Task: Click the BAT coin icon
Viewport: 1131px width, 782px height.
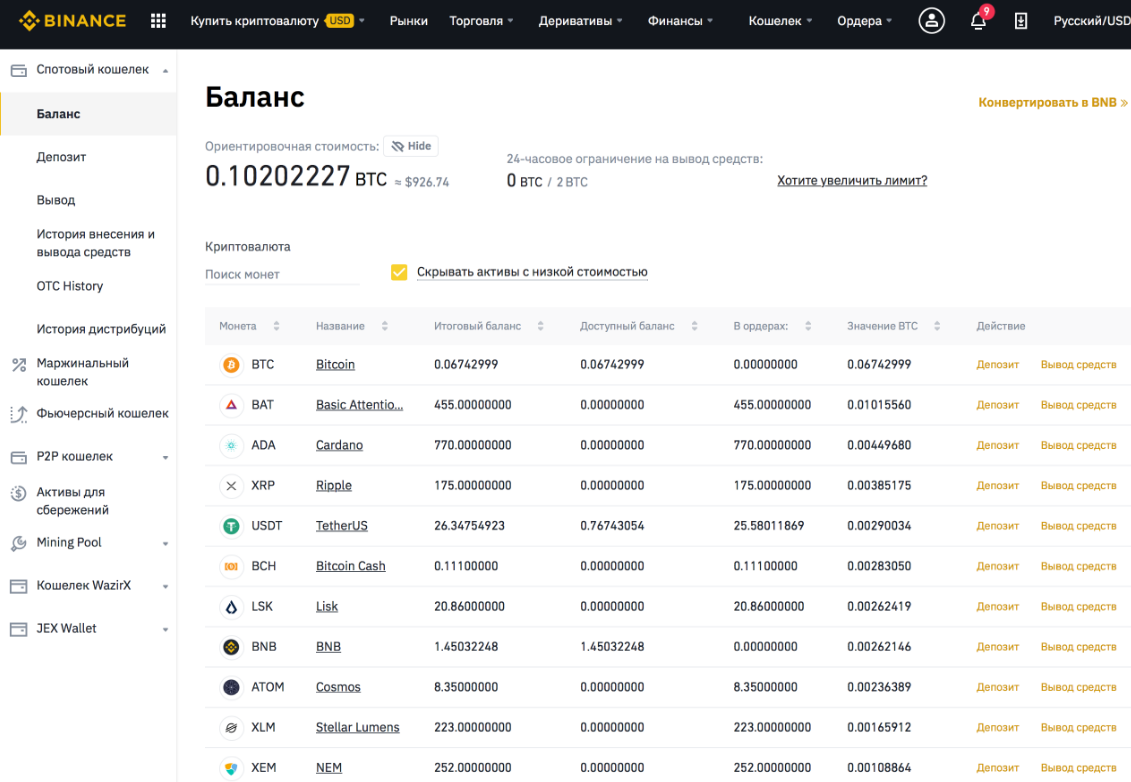Action: pyautogui.click(x=231, y=405)
